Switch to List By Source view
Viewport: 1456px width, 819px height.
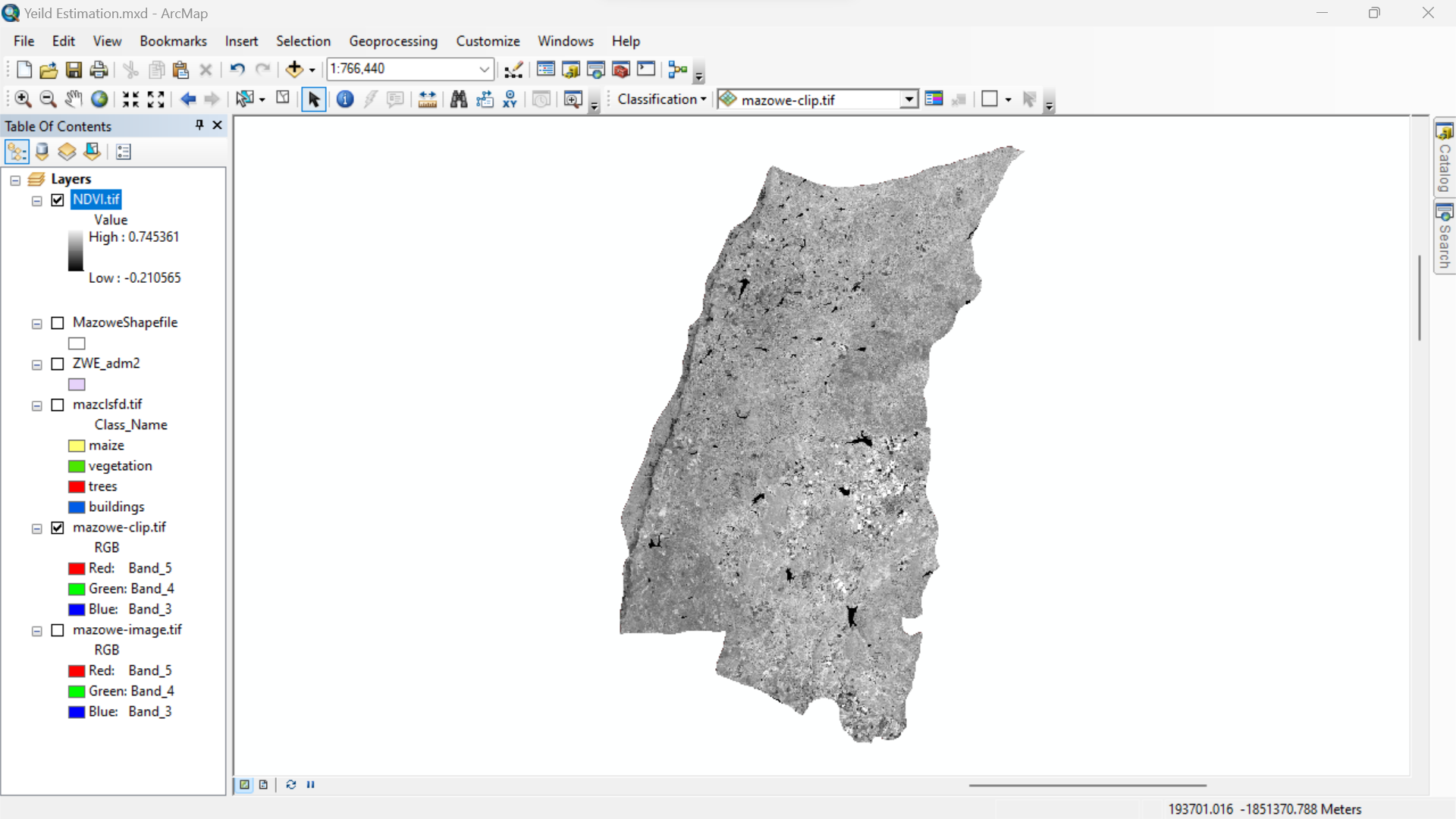[x=42, y=152]
